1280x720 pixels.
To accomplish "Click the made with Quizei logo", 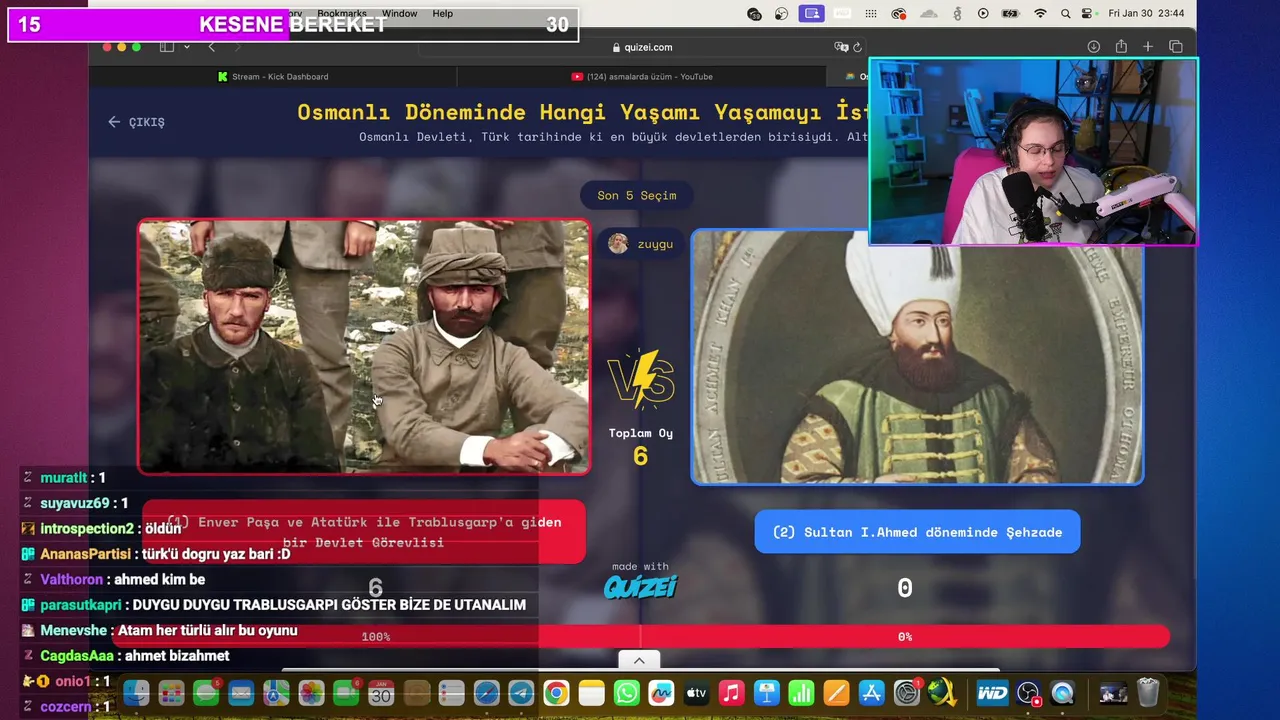I will [x=640, y=581].
